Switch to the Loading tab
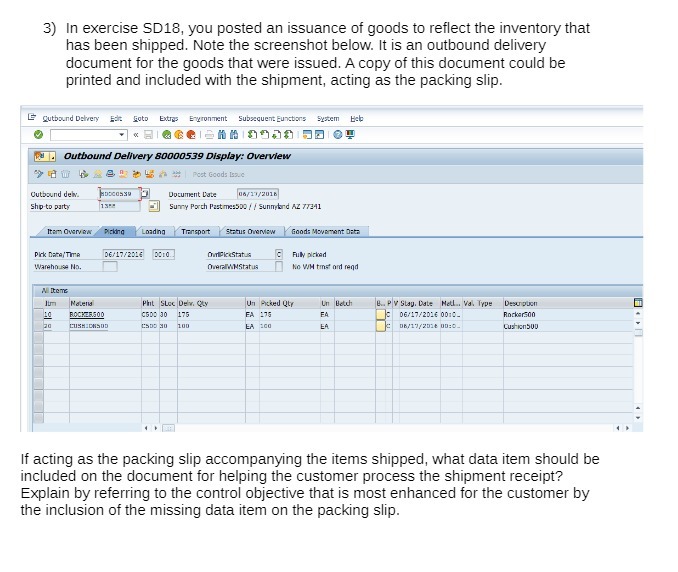 tap(154, 232)
